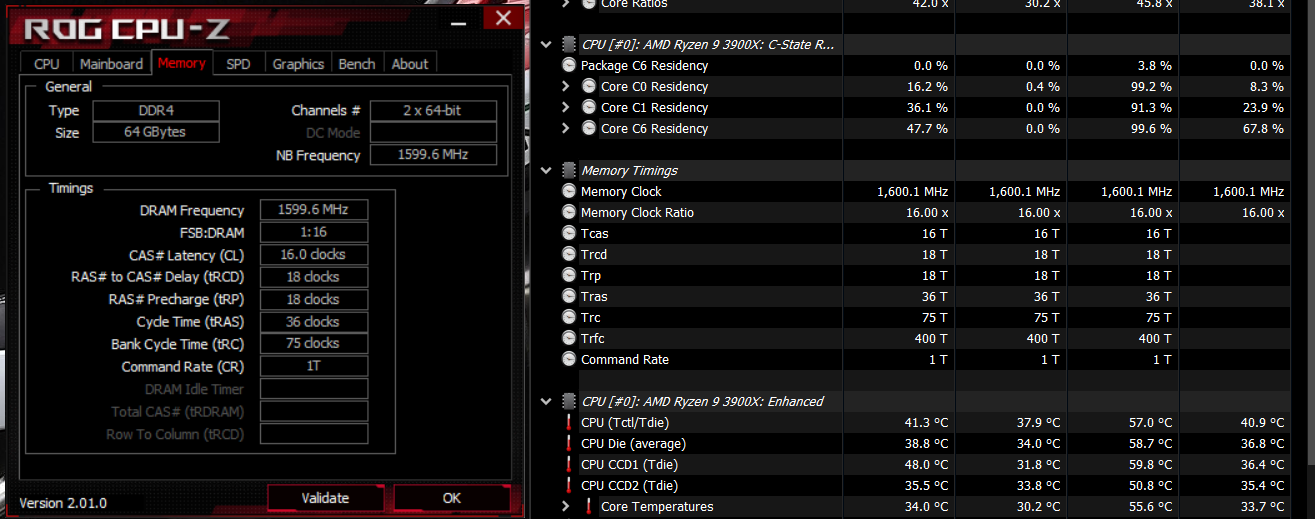Click the Bank Cycle Time value 75 clocks
Screen dimensions: 1315x519
(x=314, y=343)
